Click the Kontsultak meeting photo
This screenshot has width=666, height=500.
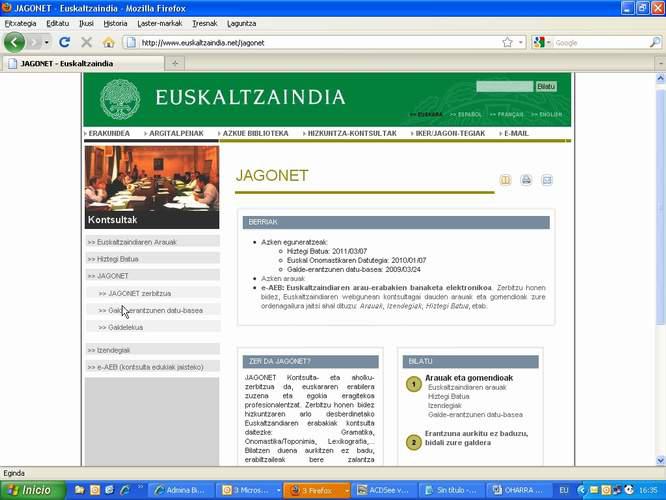click(x=152, y=187)
